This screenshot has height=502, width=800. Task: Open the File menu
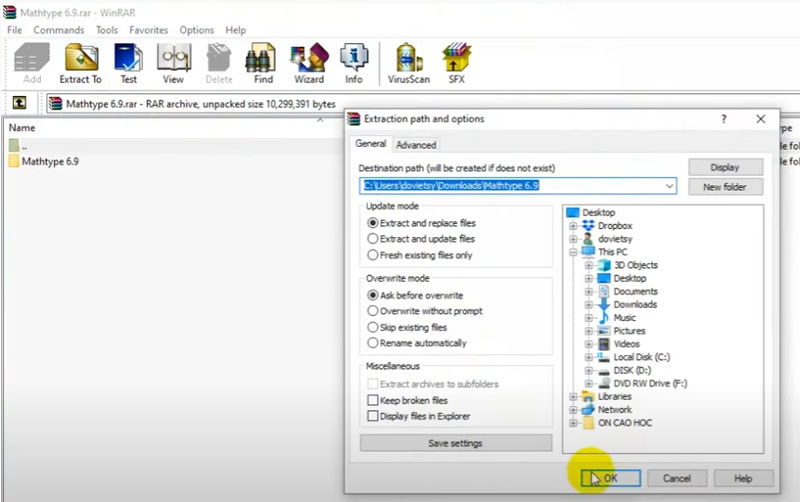pyautogui.click(x=14, y=30)
